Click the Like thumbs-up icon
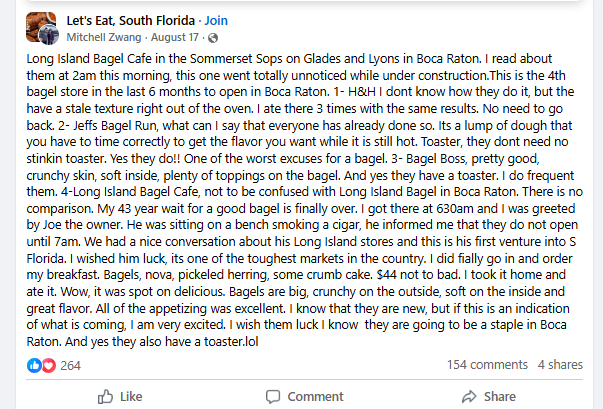The image size is (603, 409). 101,397
